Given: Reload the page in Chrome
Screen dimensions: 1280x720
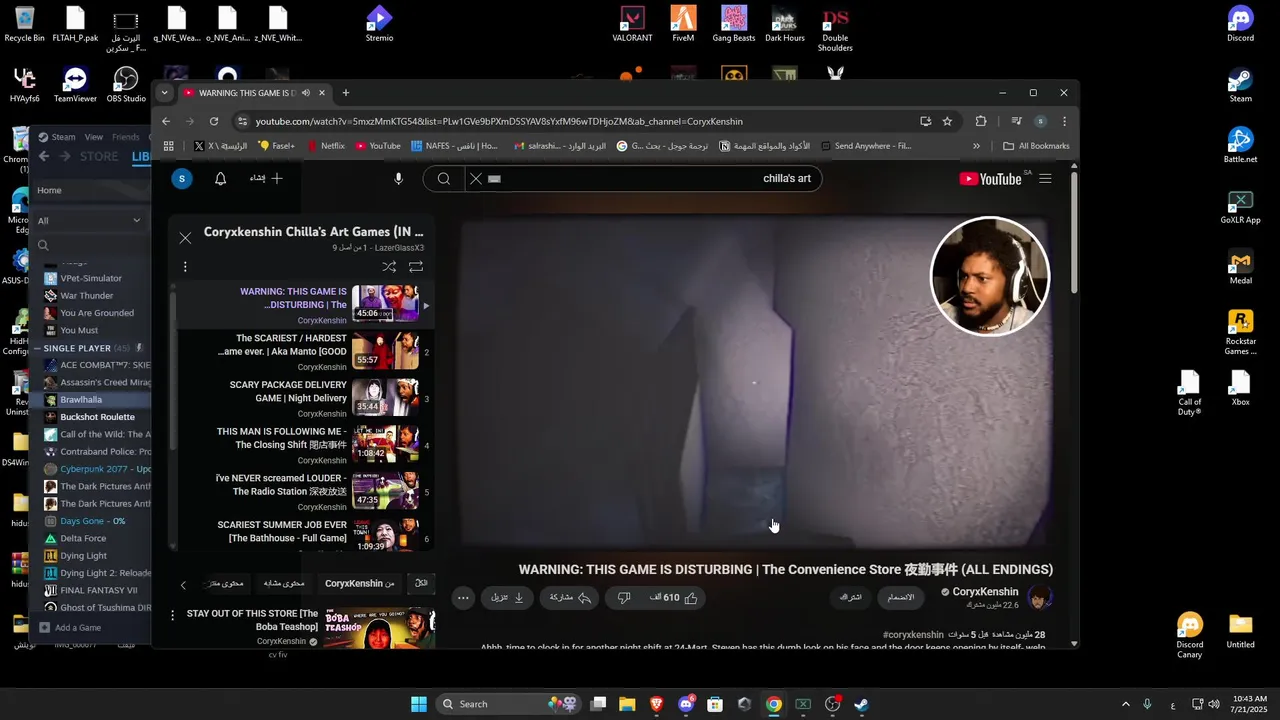Looking at the screenshot, I should click(214, 121).
